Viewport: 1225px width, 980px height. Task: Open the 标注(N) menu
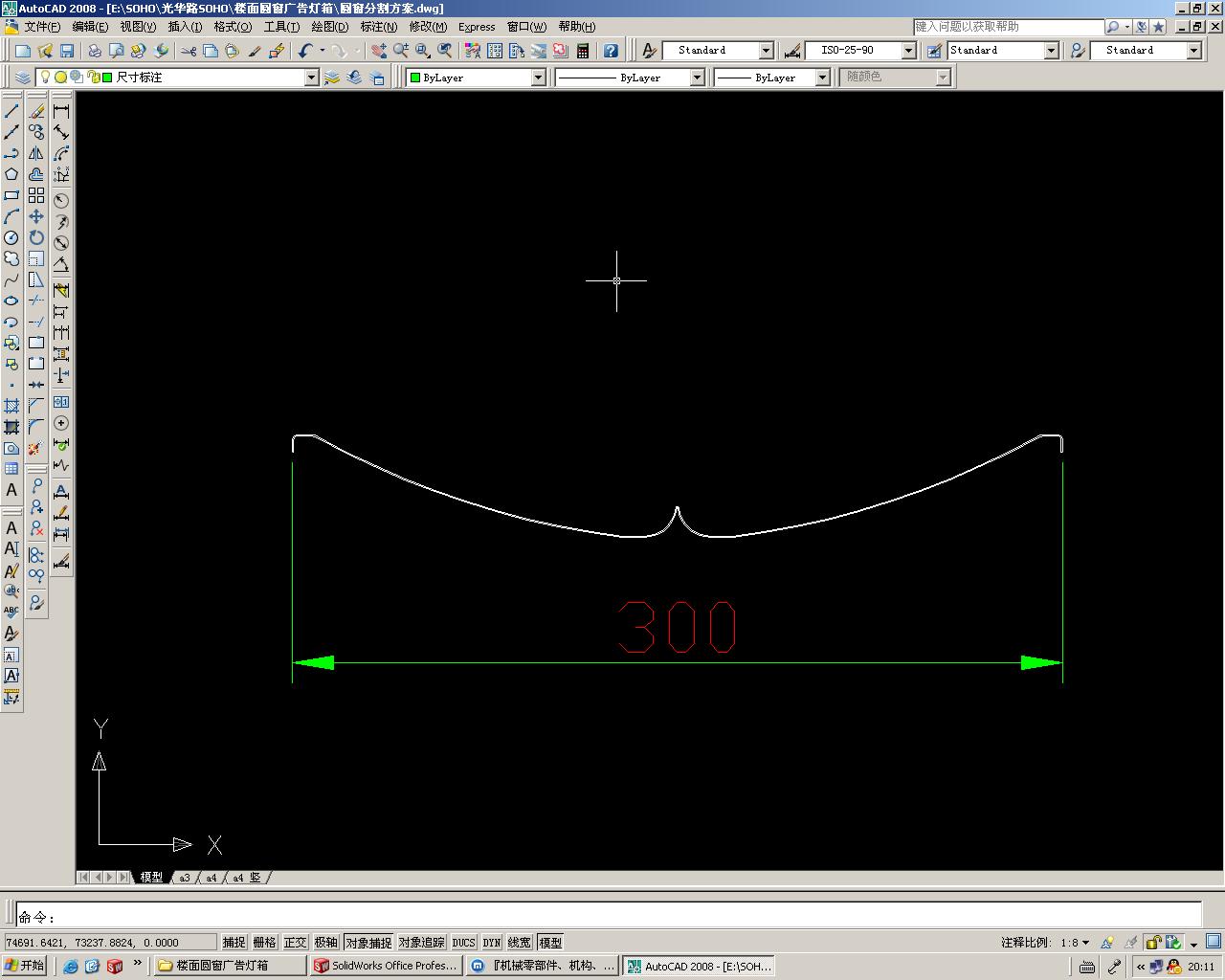click(x=378, y=27)
